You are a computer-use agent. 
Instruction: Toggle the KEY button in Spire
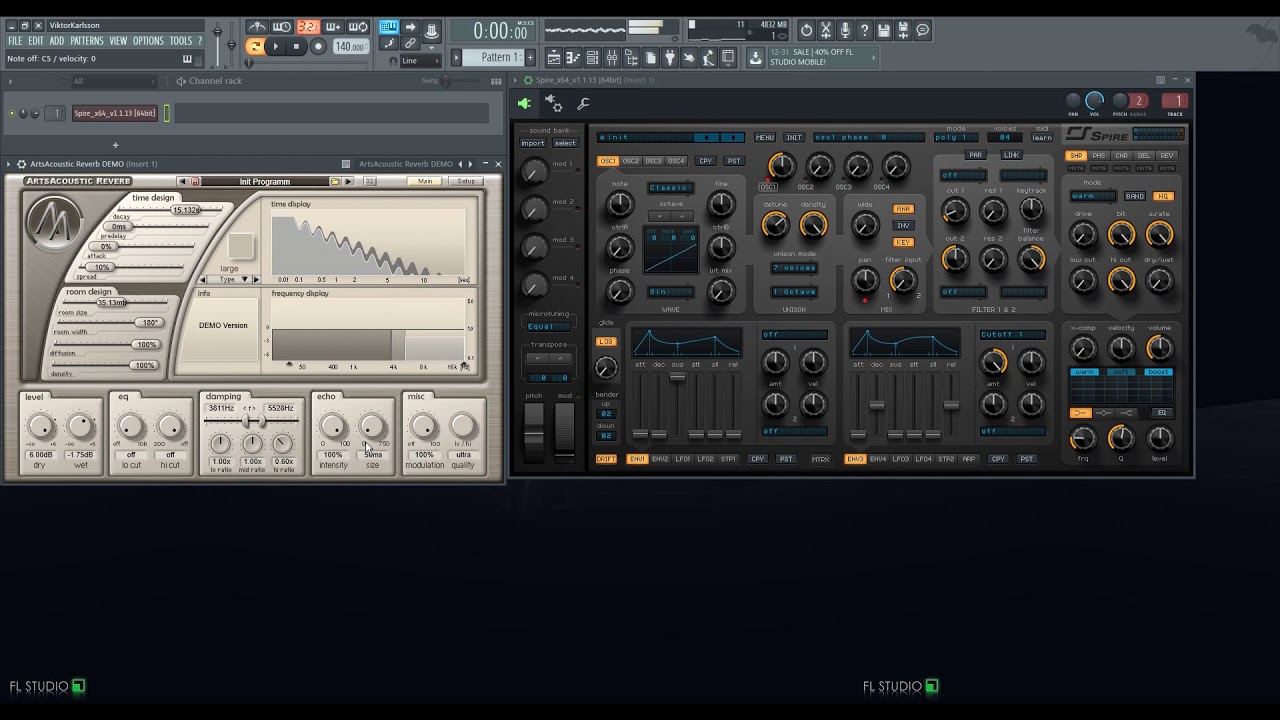903,242
